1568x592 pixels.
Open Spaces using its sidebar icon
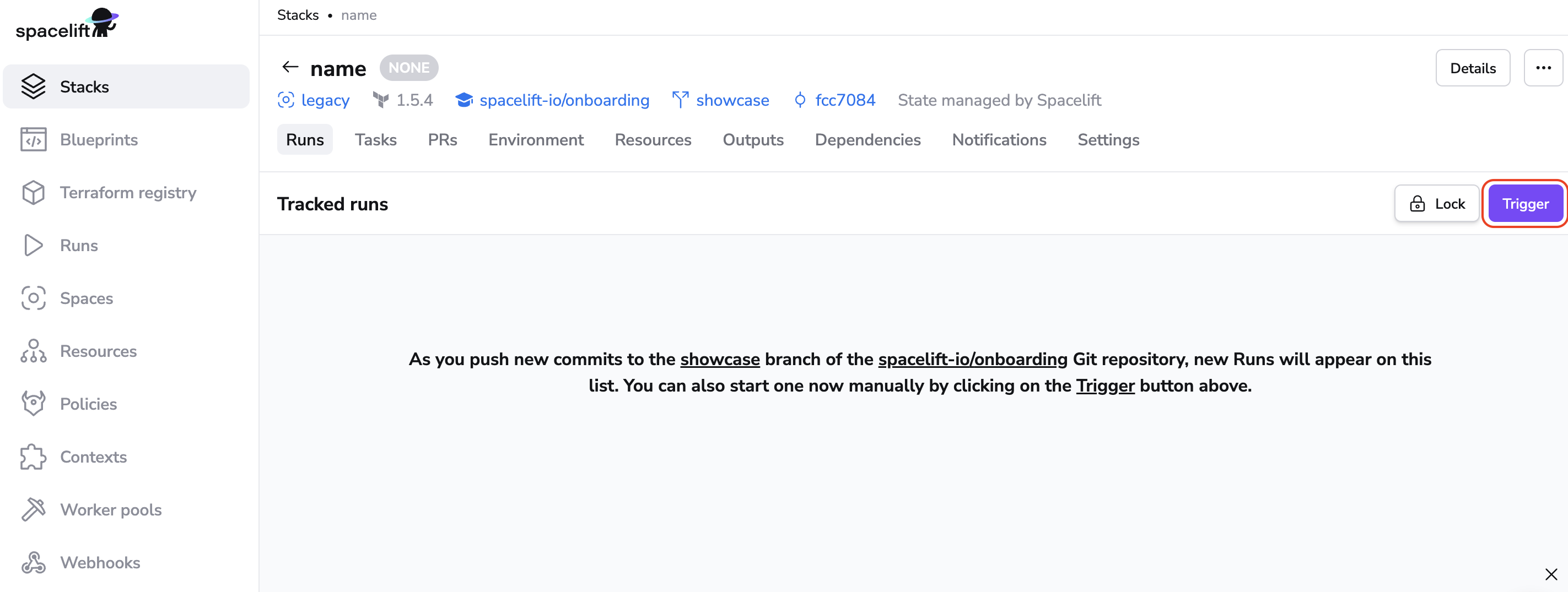click(34, 298)
